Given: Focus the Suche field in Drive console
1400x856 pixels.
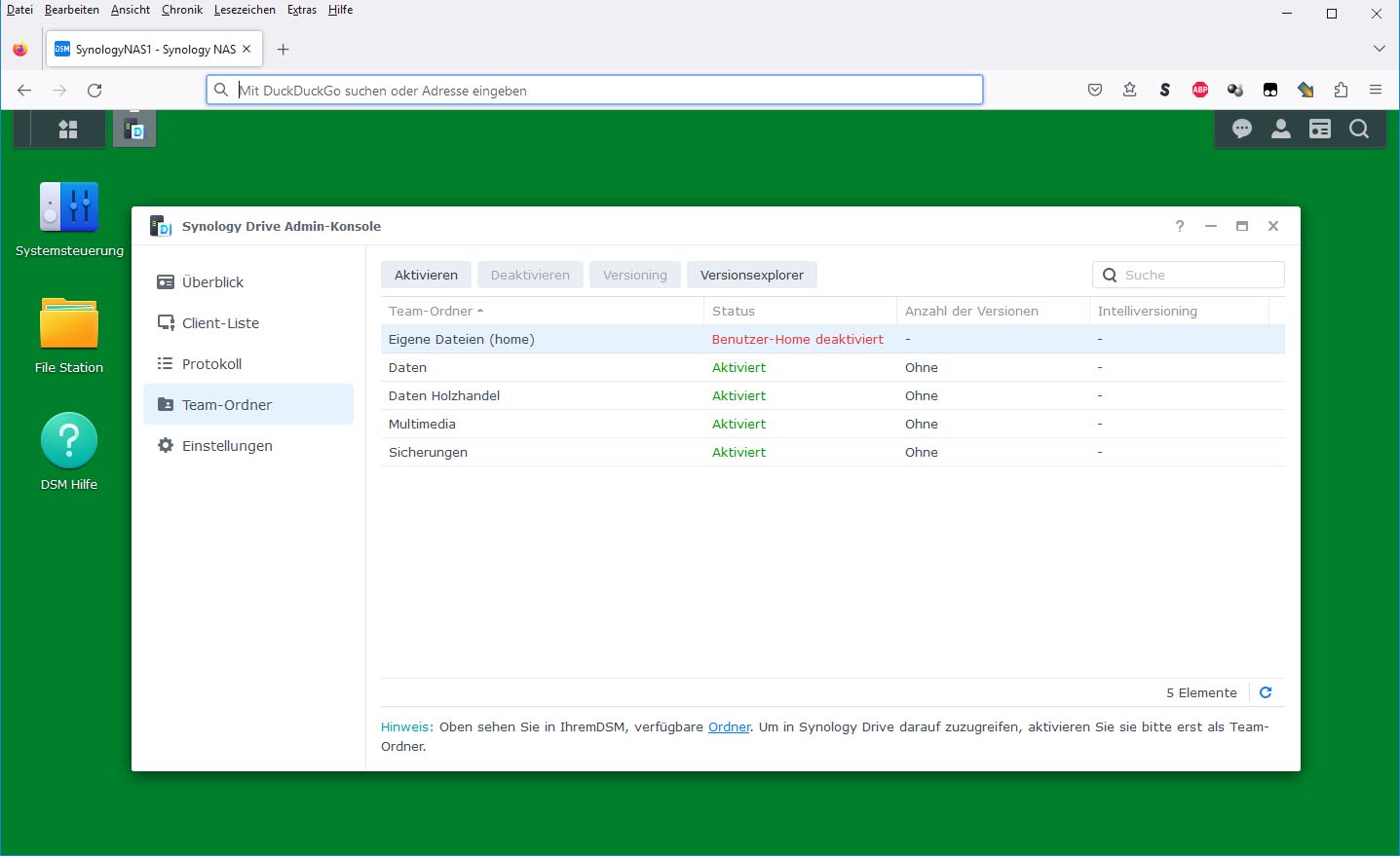Looking at the screenshot, I should coord(1189,275).
